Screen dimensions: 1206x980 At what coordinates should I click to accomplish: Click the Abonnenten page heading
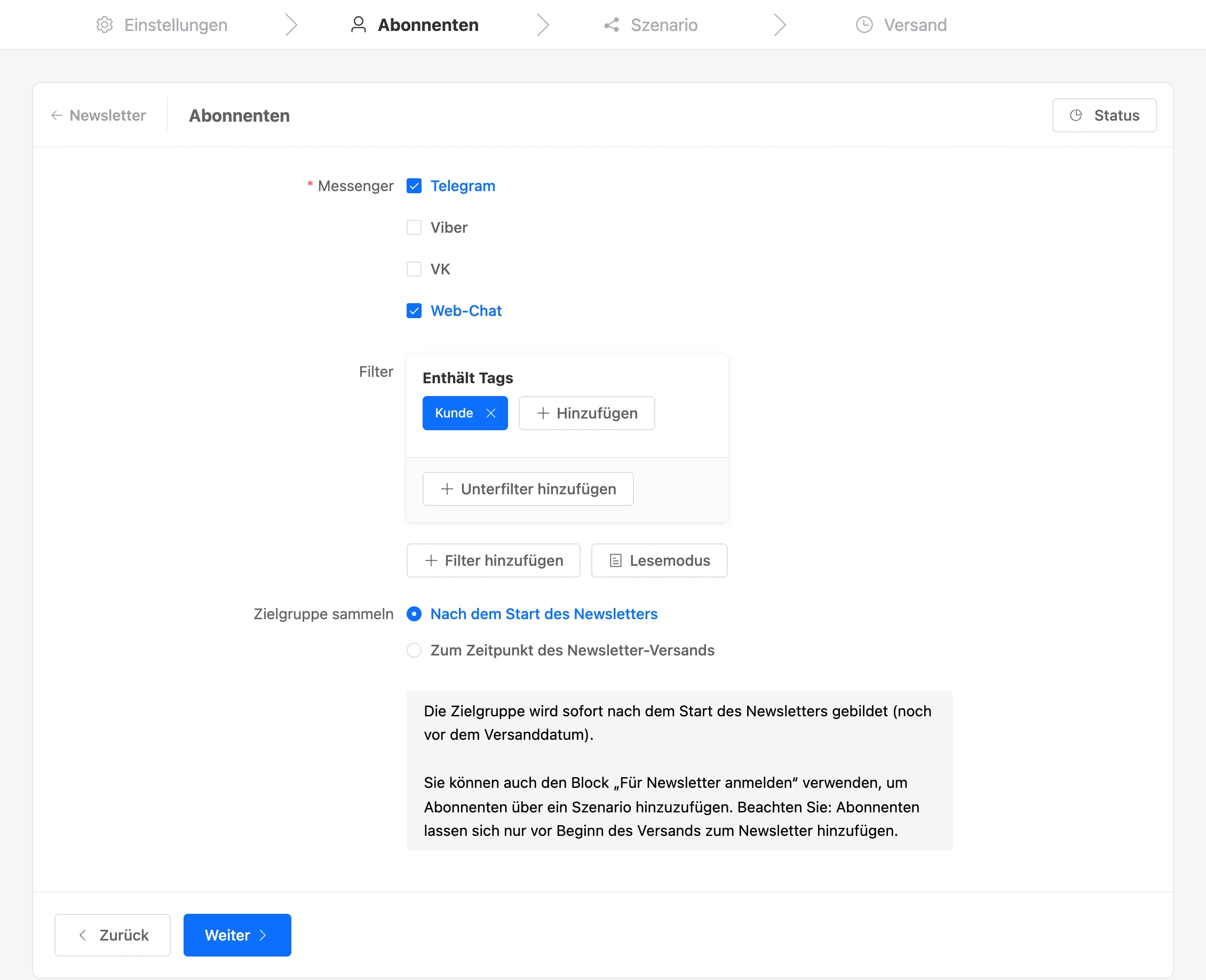(239, 115)
